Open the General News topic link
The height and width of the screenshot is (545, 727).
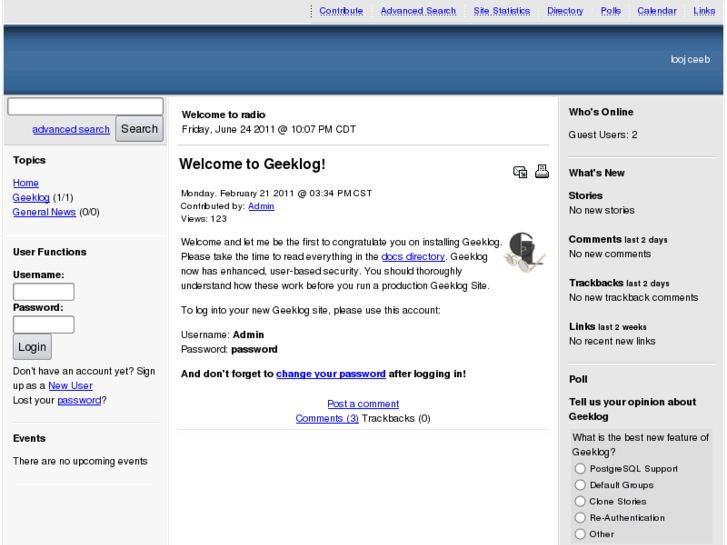(44, 212)
